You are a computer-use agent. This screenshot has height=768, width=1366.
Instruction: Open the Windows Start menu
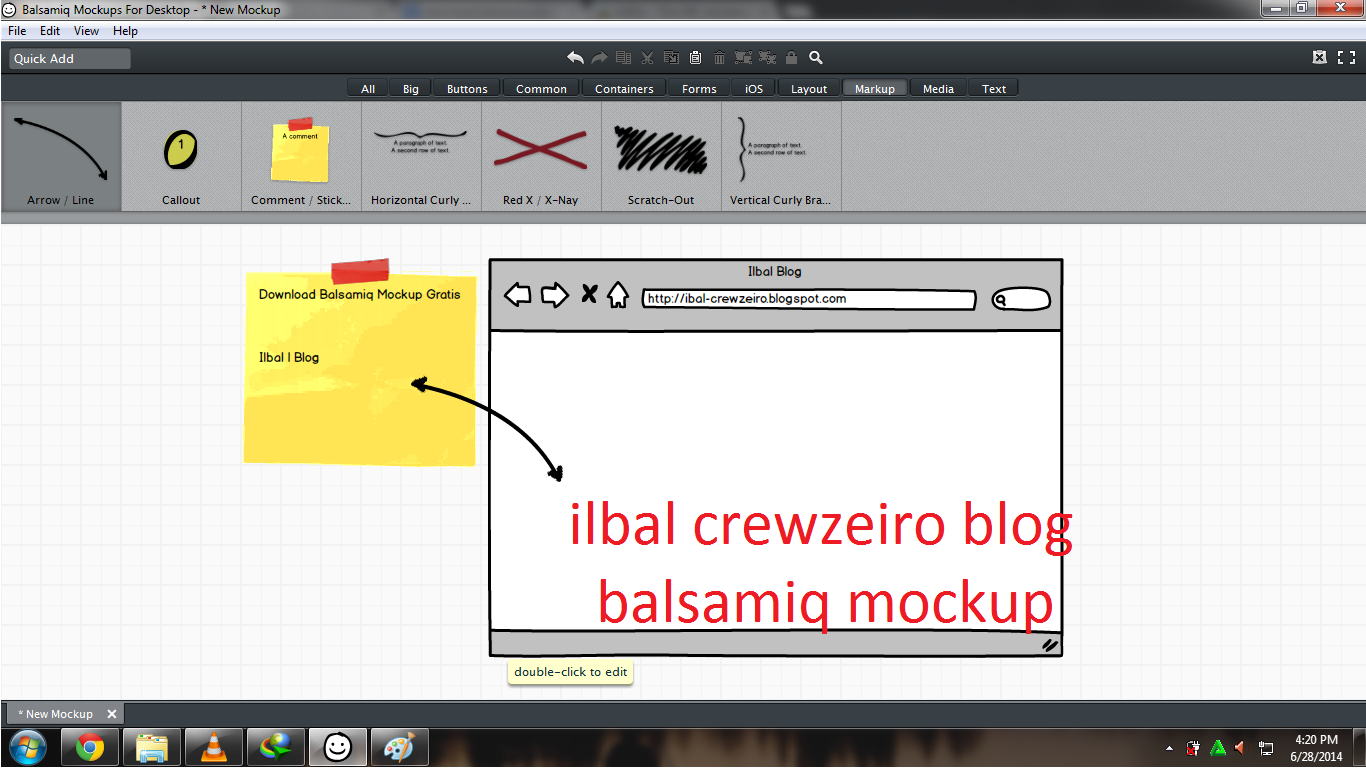tap(27, 747)
